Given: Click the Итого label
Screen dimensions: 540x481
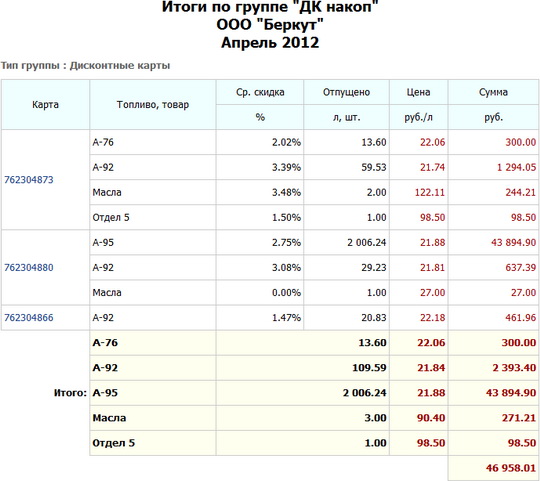Looking at the screenshot, I should pyautogui.click(x=70, y=393).
